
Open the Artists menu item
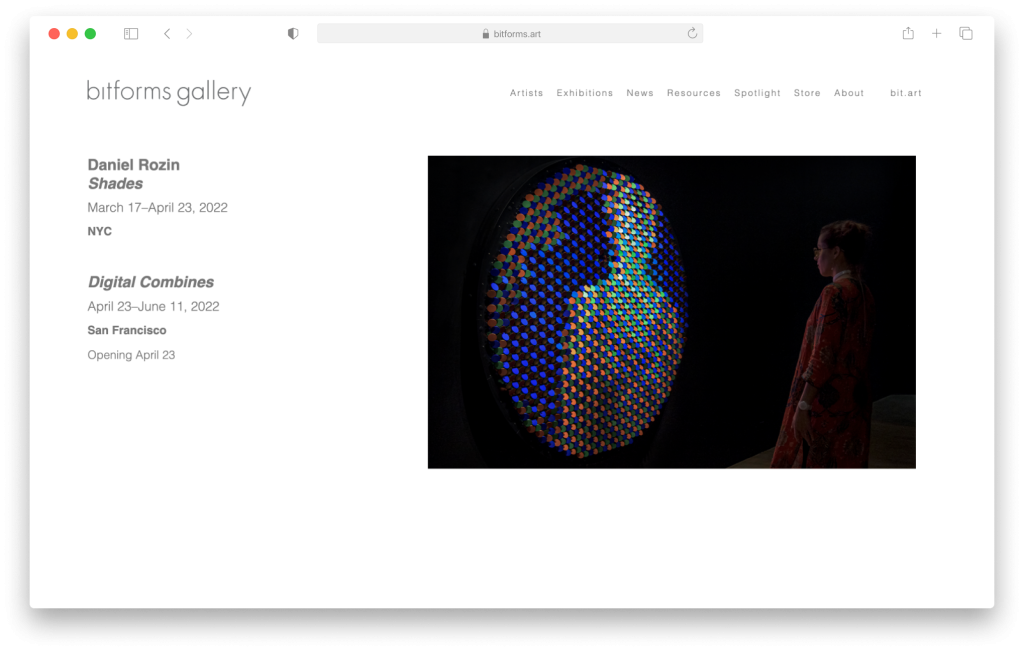tap(526, 93)
